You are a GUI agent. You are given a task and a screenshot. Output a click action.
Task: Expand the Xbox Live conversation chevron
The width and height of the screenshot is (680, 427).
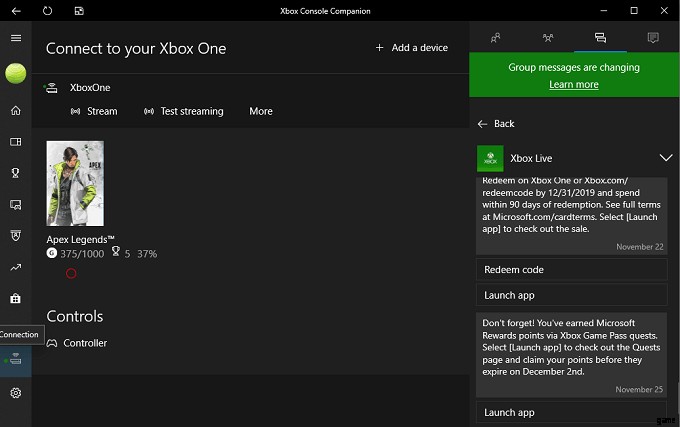pos(666,158)
